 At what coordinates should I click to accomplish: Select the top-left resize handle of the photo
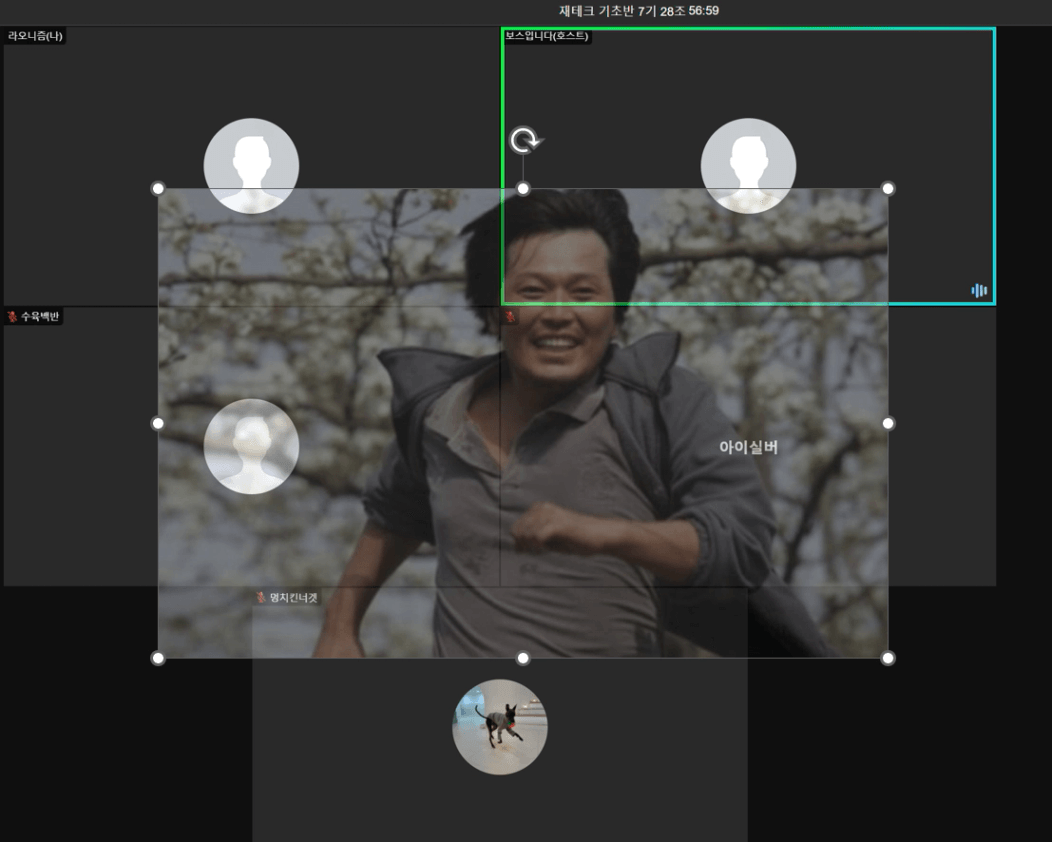pyautogui.click(x=158, y=189)
